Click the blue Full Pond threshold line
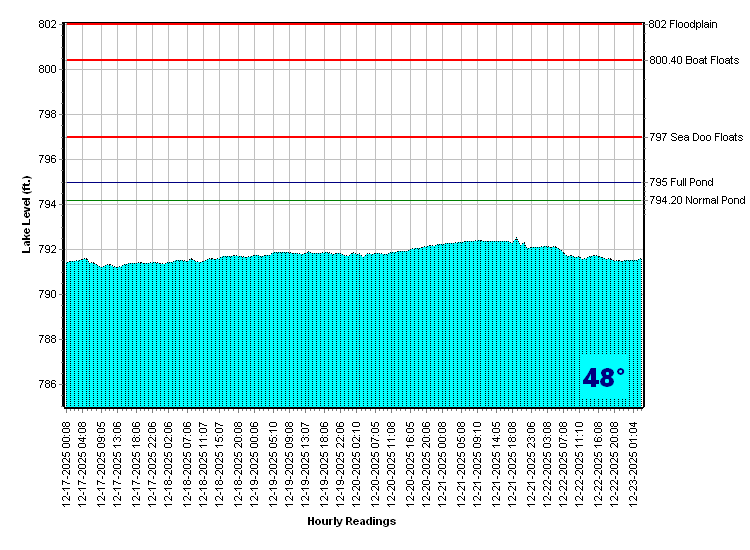 pos(350,183)
